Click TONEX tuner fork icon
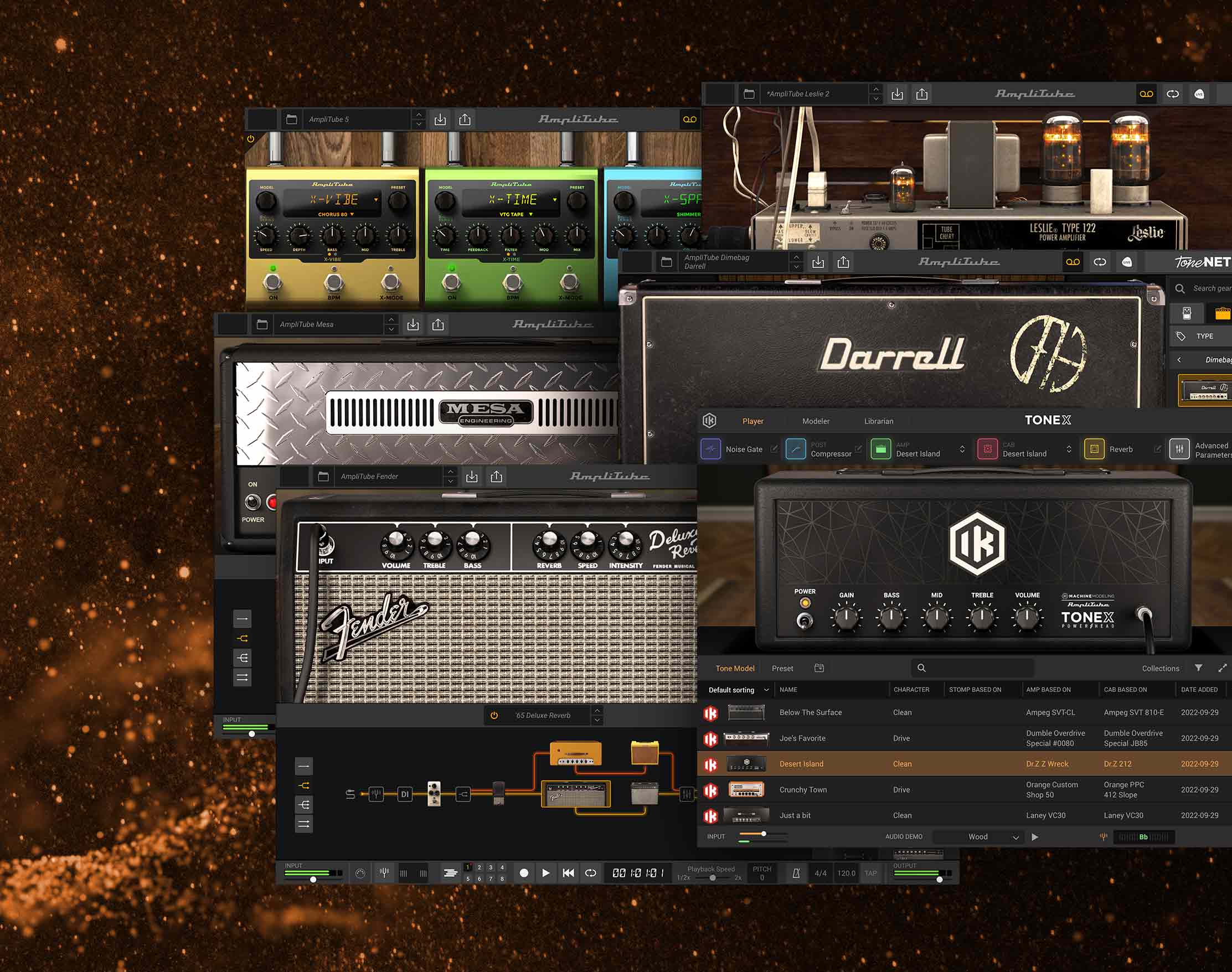Image resolution: width=1232 pixels, height=972 pixels. [1104, 836]
